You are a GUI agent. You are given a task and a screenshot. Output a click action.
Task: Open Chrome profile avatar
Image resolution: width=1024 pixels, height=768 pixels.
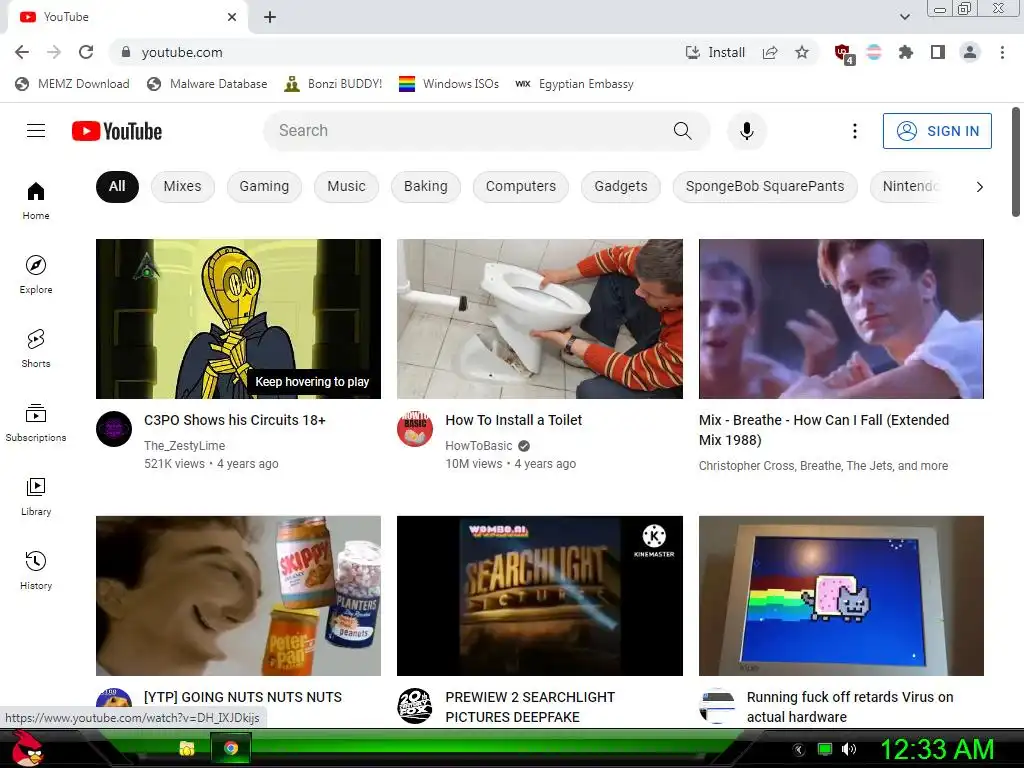click(970, 52)
